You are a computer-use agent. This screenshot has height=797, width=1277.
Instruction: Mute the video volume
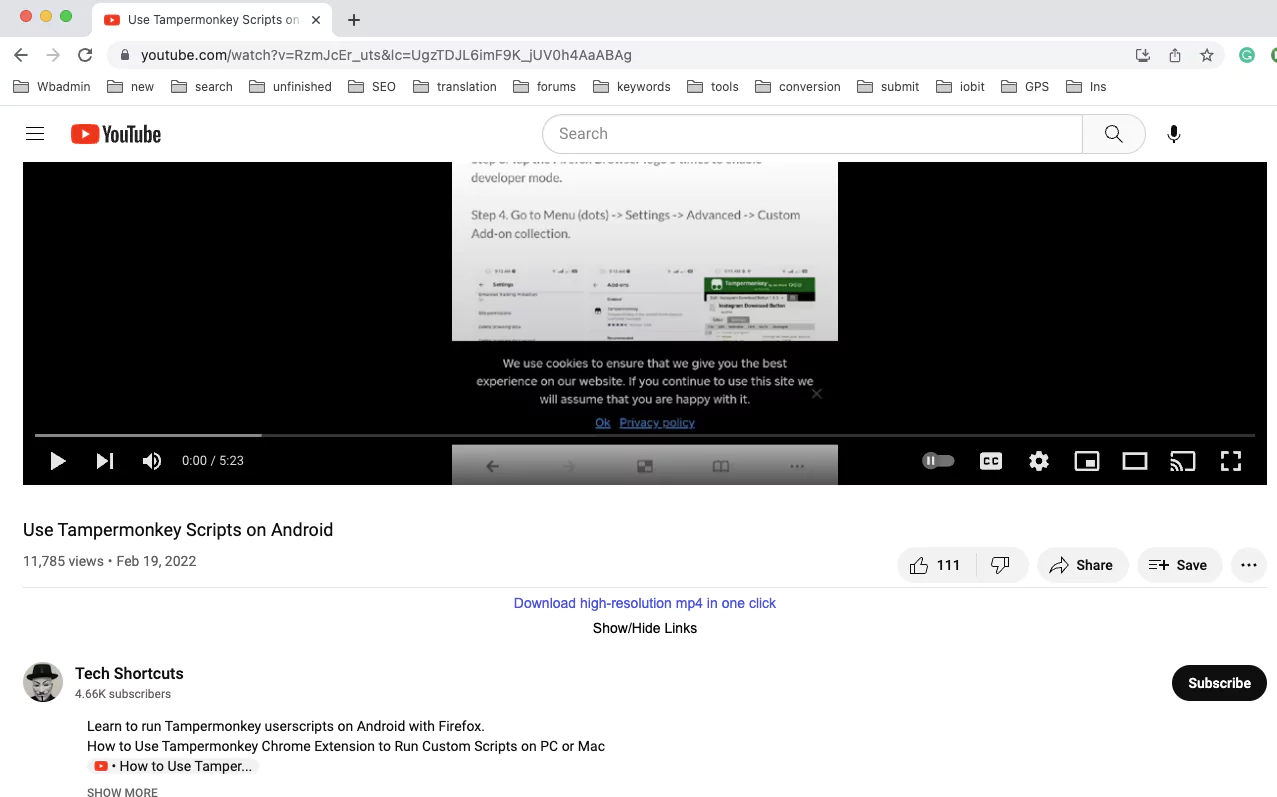coord(151,461)
